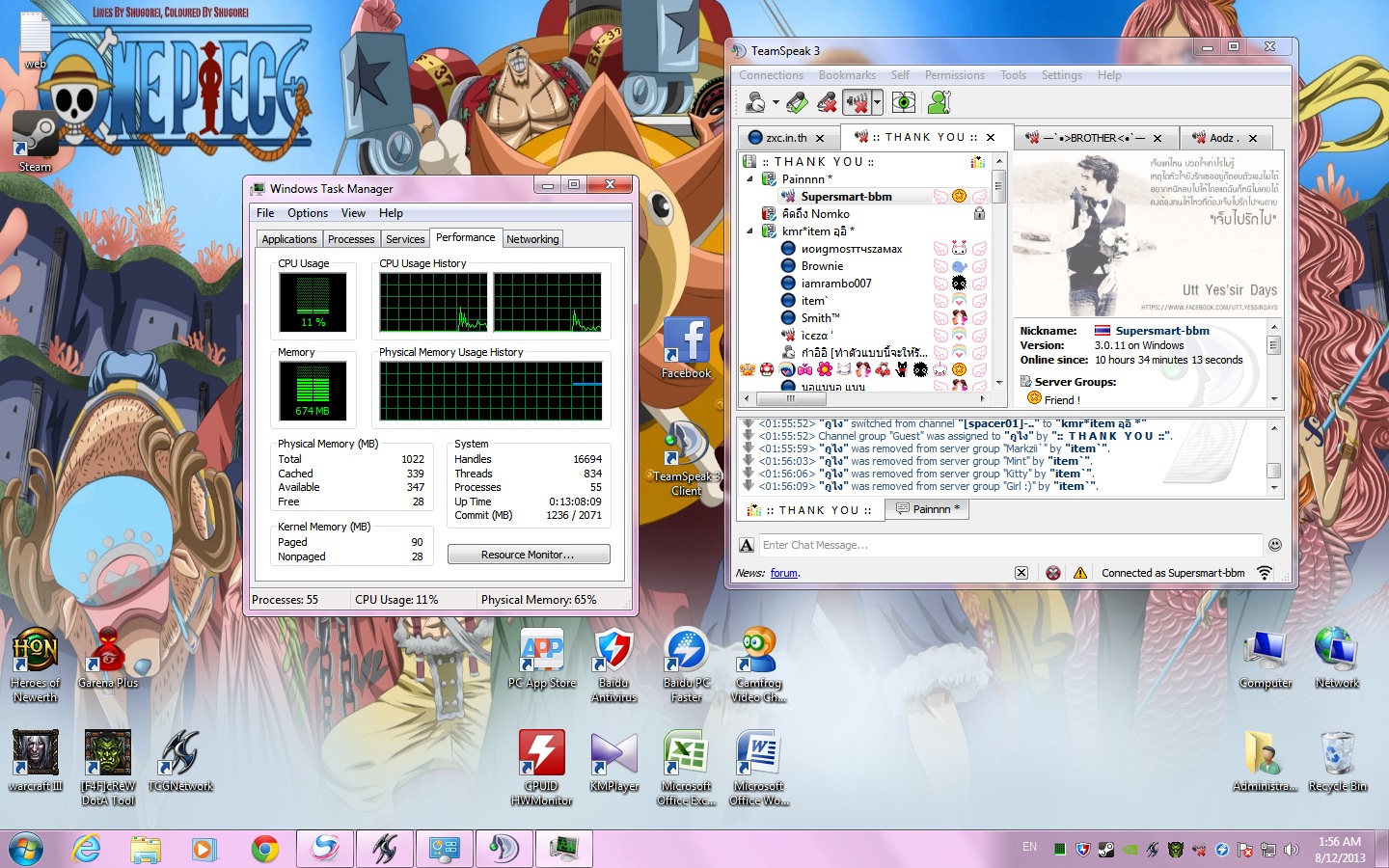Click the activate microphone toolbar icon
Screen dimensions: 1389x868
(x=797, y=101)
